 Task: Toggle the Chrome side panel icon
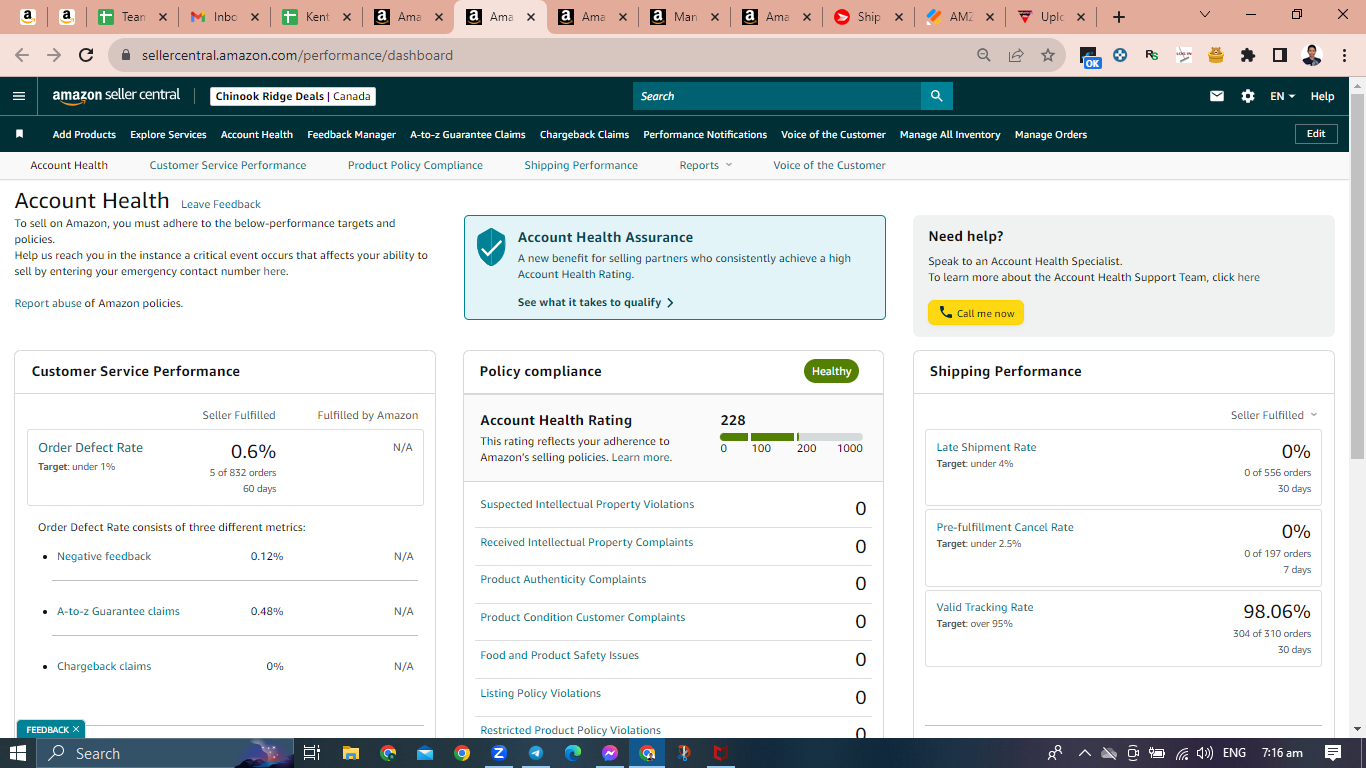click(1280, 55)
